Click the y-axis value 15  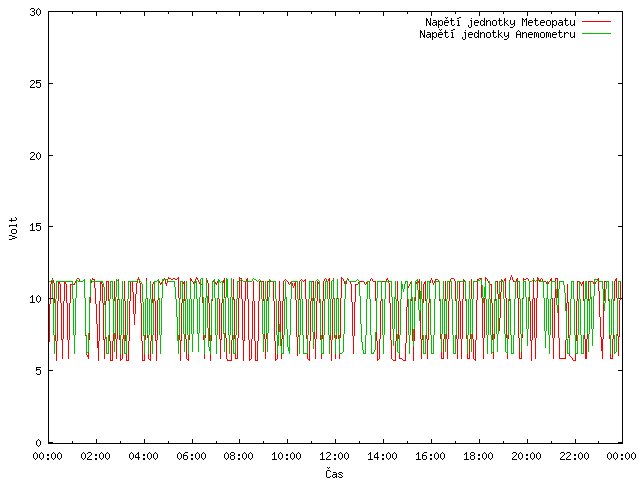coord(36,227)
